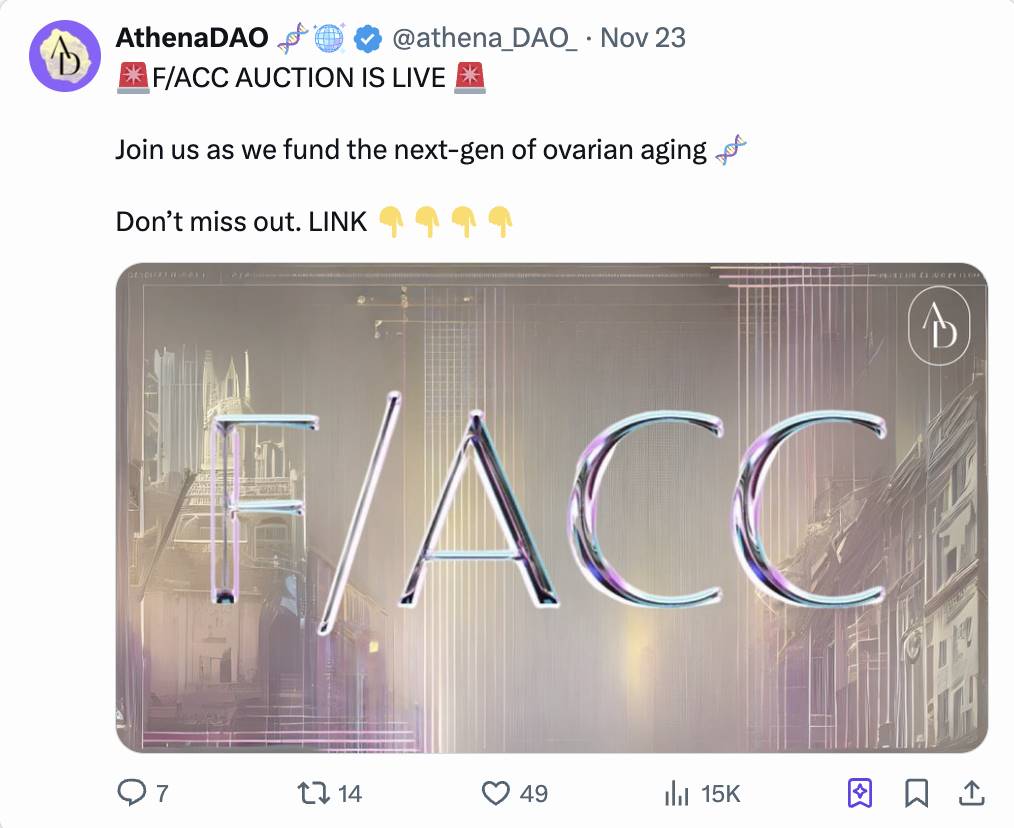Viewport: 1014px width, 828px height.
Task: Click the AD logo on the banner
Action: tap(939, 325)
